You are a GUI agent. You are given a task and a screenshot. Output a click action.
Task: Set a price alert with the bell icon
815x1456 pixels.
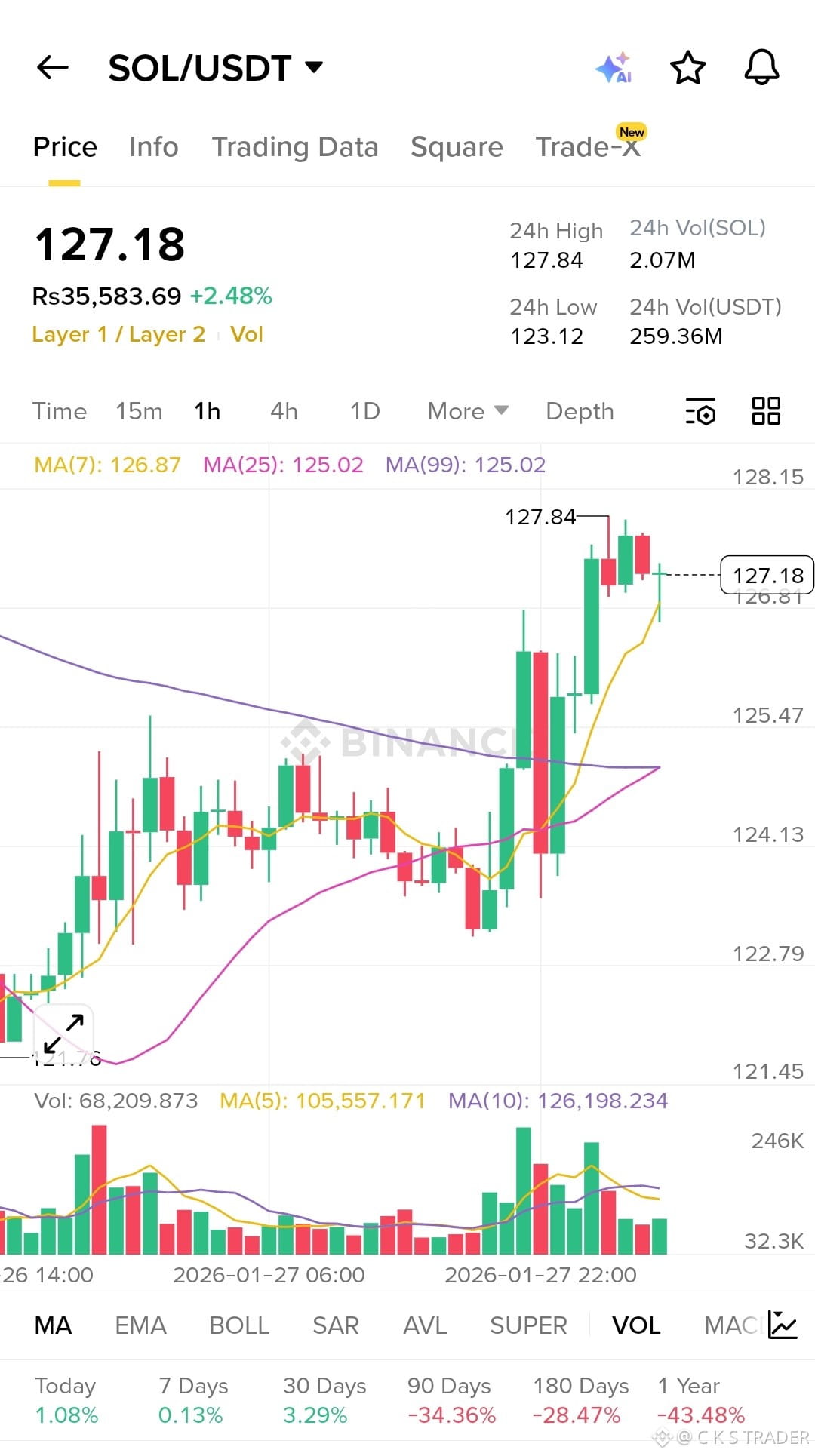click(761, 68)
